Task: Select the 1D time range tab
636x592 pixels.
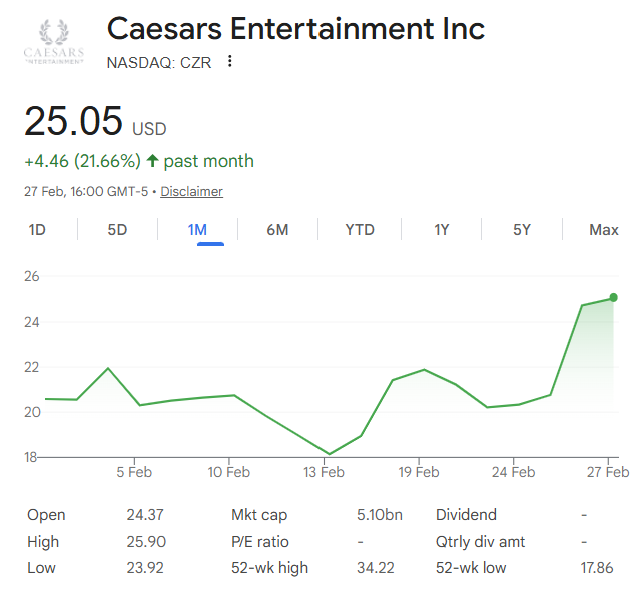Action: (x=37, y=230)
